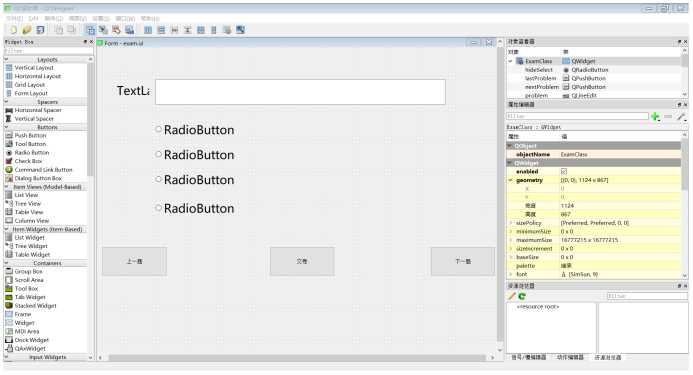Click the line edit next to TextLabel
The image size is (693, 375).
click(300, 92)
